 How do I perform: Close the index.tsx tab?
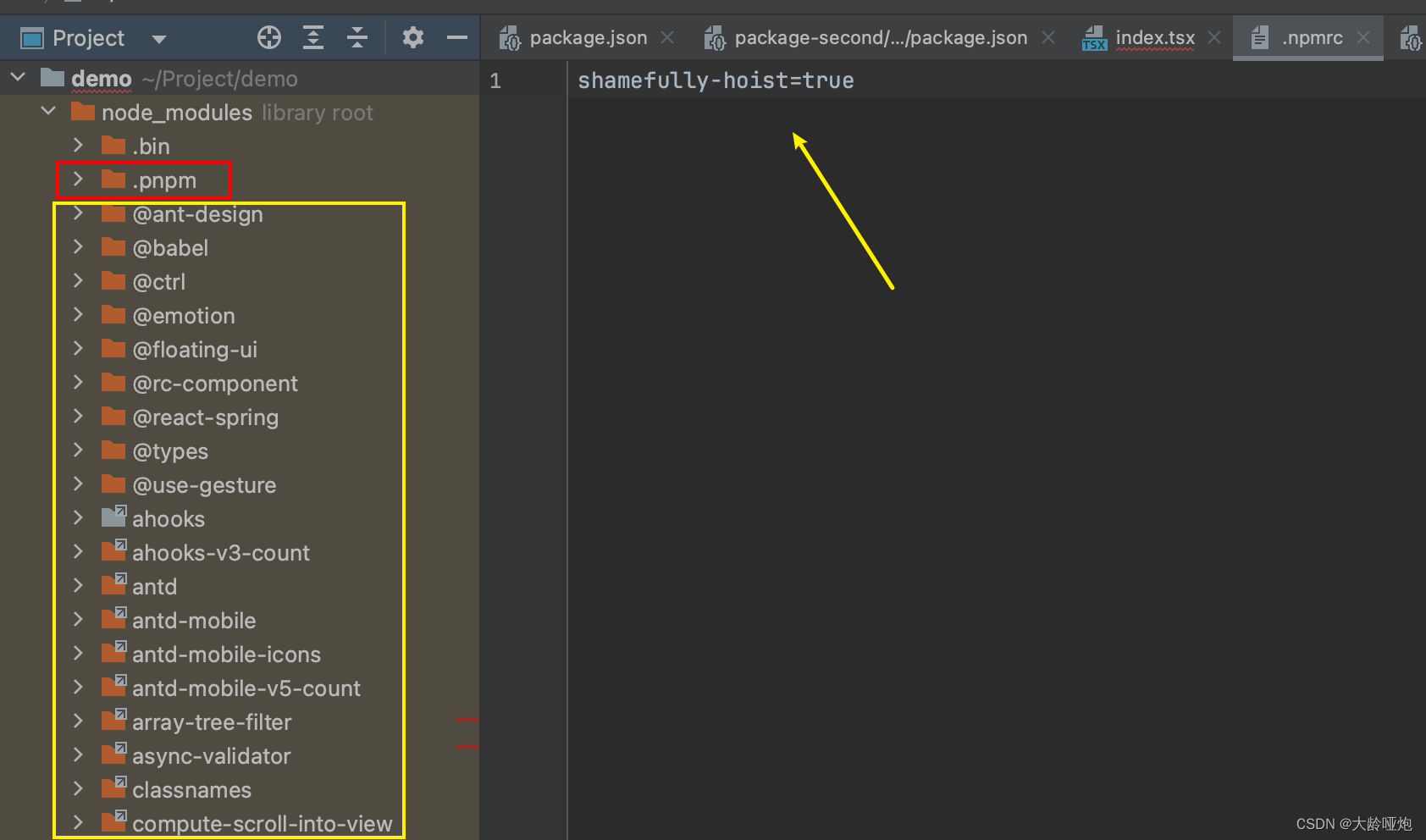click(x=1214, y=37)
